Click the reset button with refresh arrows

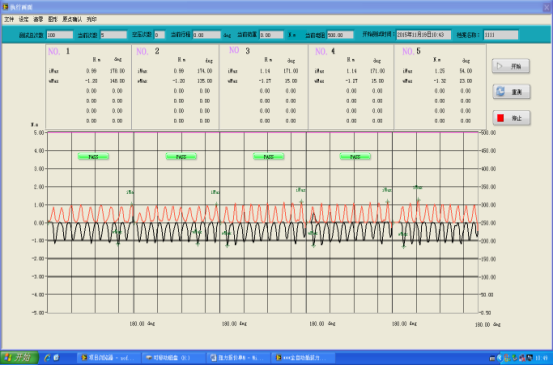(x=511, y=92)
